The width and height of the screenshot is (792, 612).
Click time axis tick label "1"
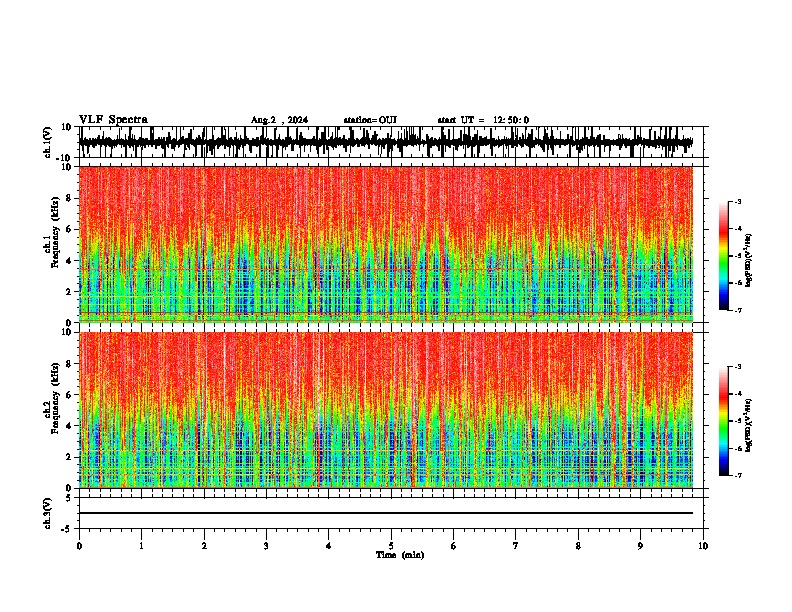141,546
